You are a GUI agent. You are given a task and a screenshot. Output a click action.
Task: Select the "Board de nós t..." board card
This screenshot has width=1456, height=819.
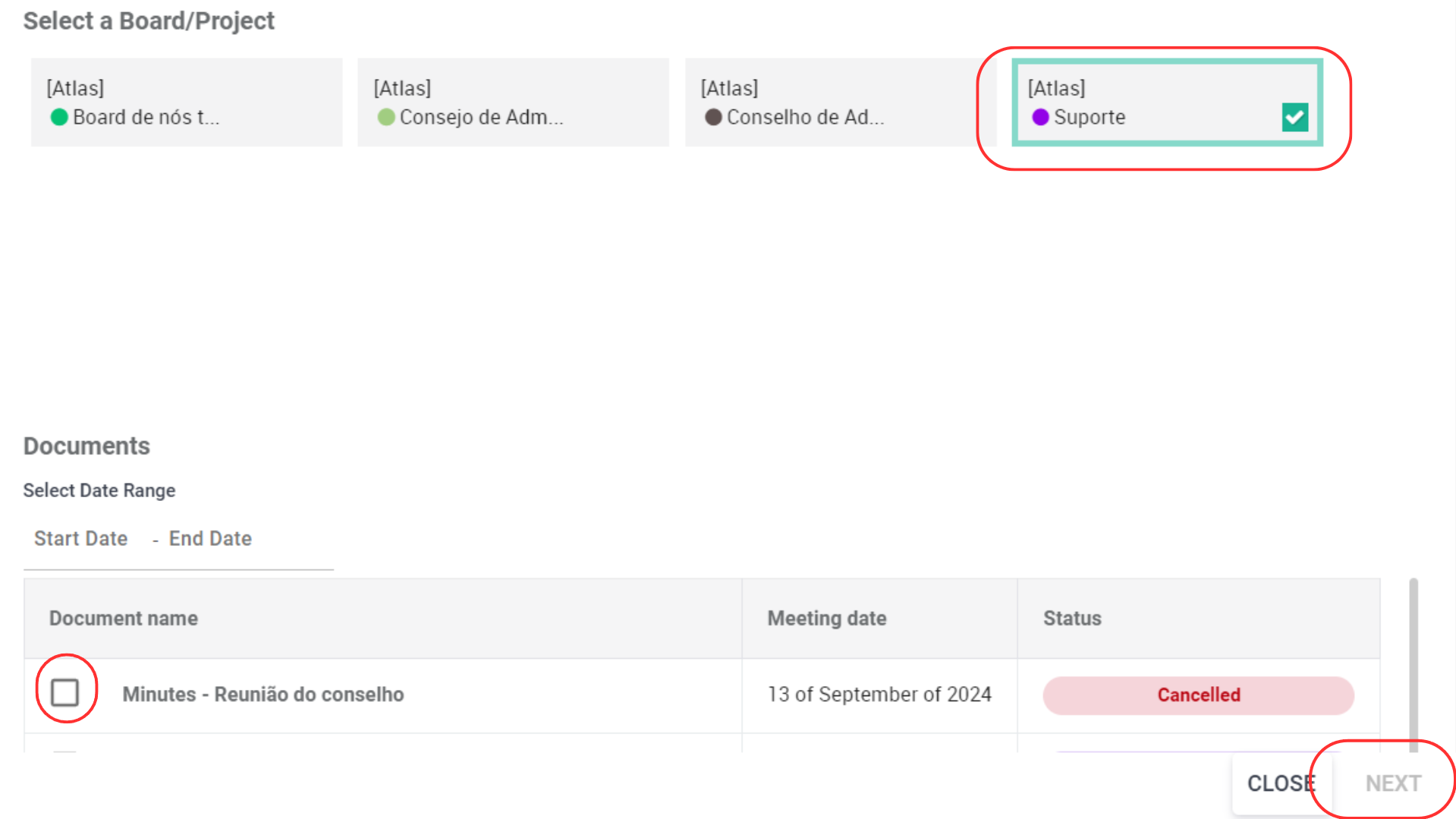coord(186,102)
